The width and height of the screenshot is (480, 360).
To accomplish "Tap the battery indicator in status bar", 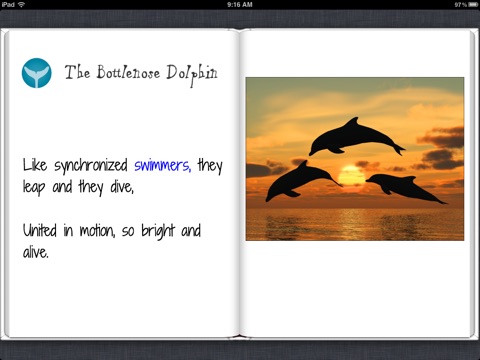I will (x=473, y=5).
